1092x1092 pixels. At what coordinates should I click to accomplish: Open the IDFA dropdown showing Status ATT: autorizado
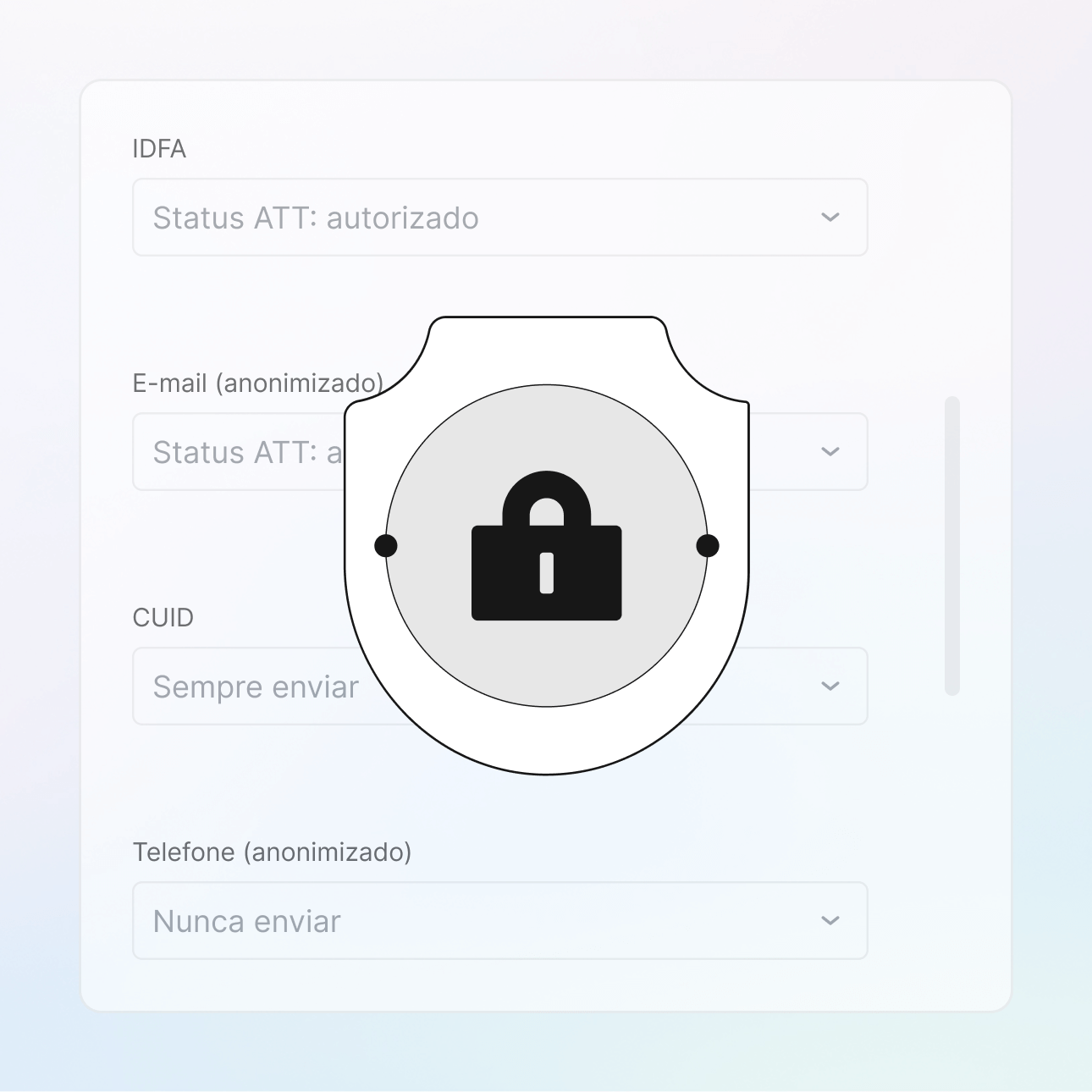pyautogui.click(x=500, y=217)
